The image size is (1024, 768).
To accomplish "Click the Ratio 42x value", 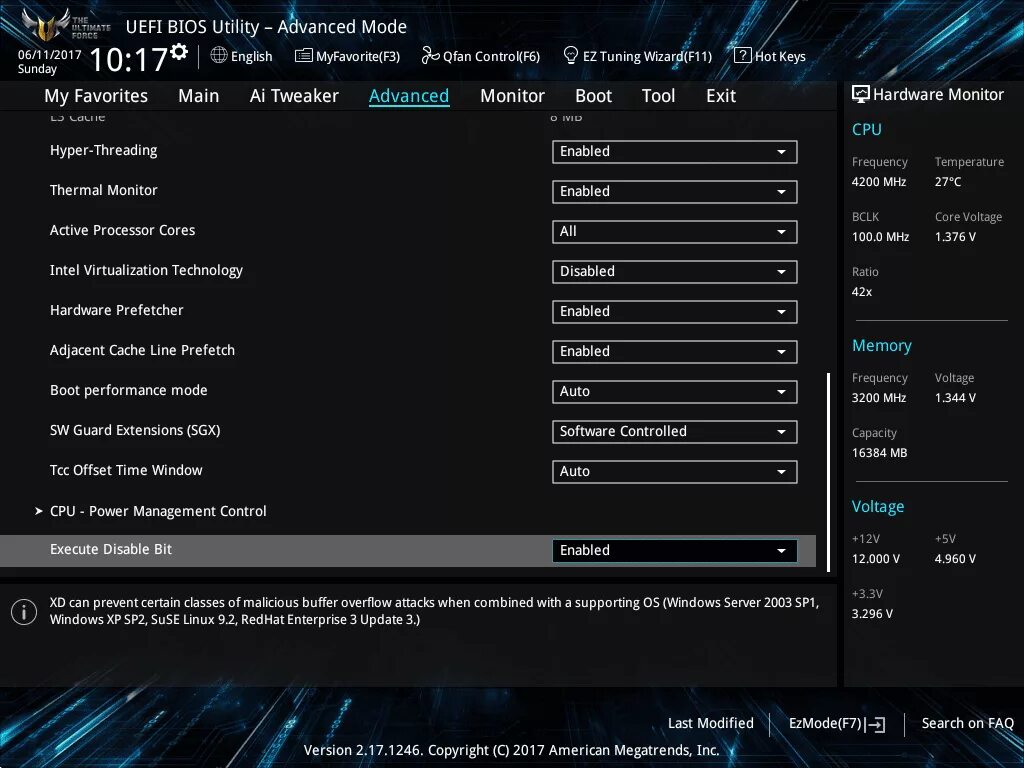I will (862, 292).
